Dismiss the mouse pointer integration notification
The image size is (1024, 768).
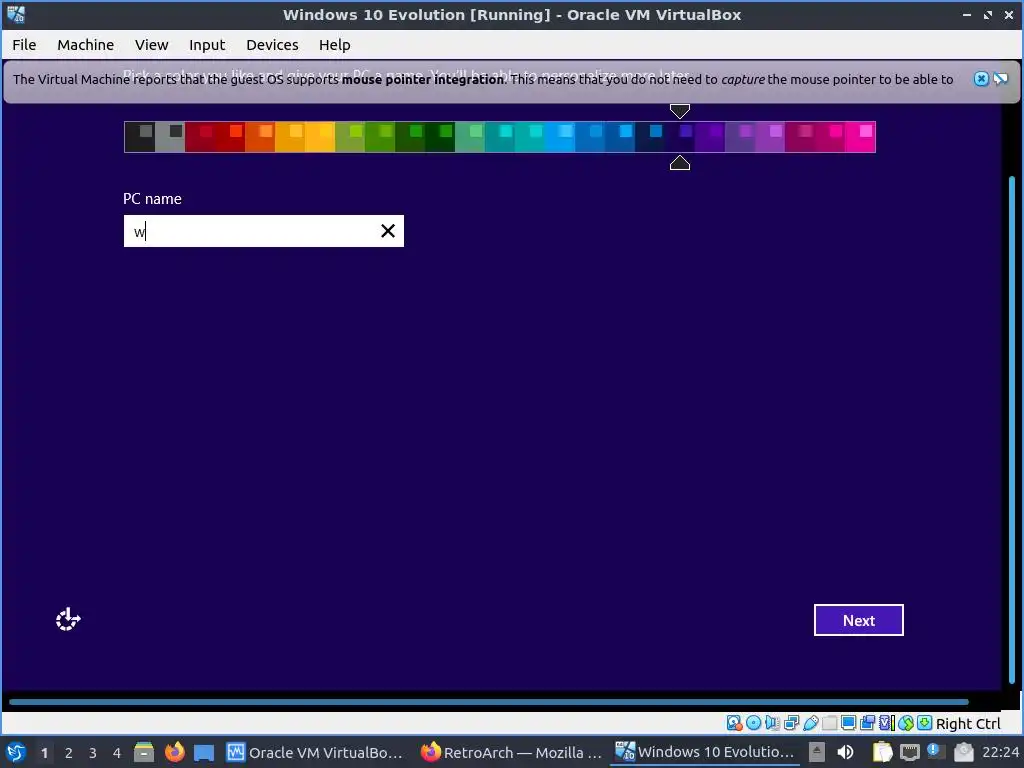pos(981,79)
